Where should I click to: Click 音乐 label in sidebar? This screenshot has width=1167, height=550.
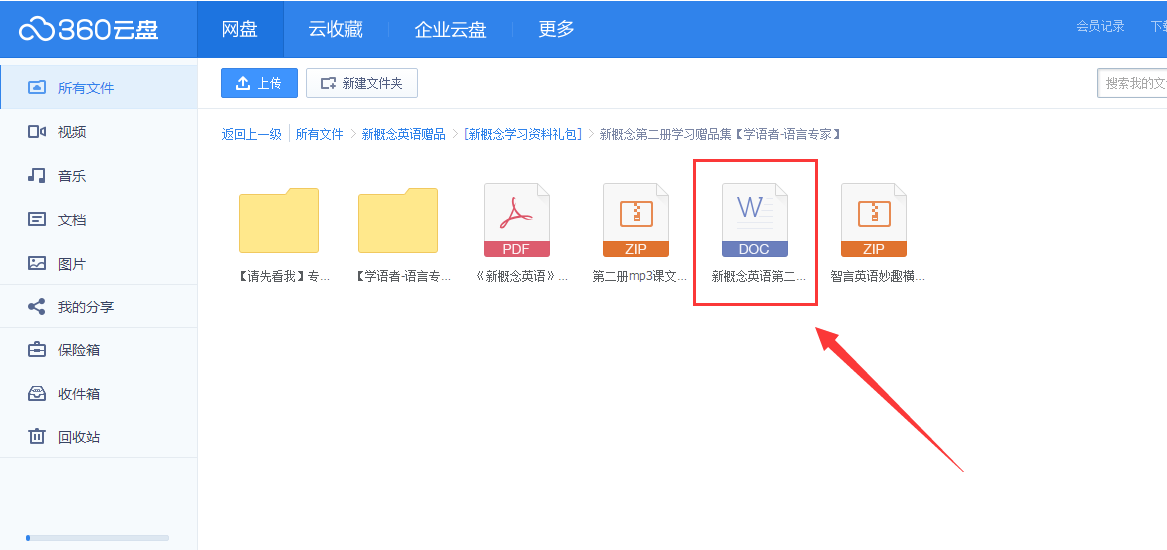[72, 176]
